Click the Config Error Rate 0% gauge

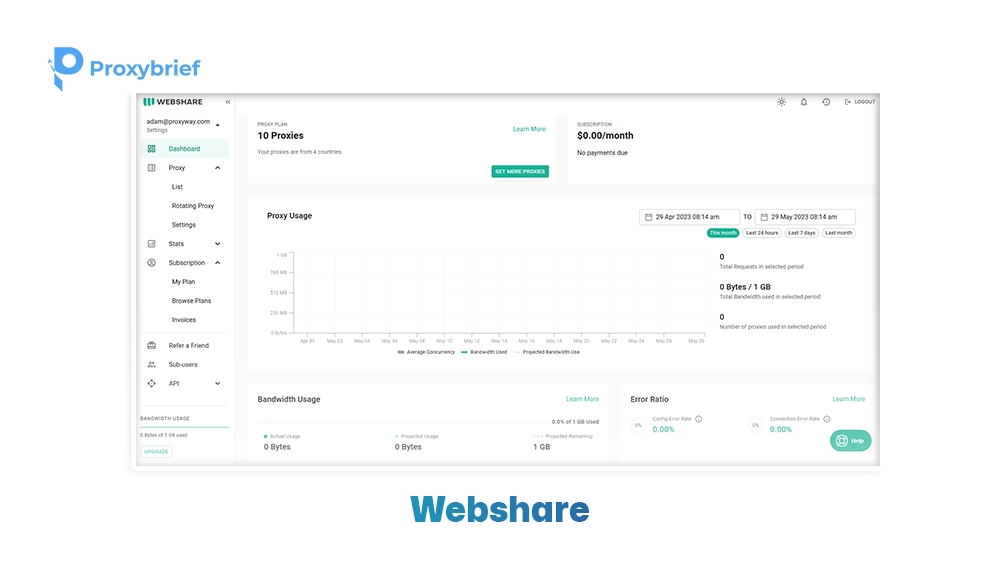click(x=638, y=425)
